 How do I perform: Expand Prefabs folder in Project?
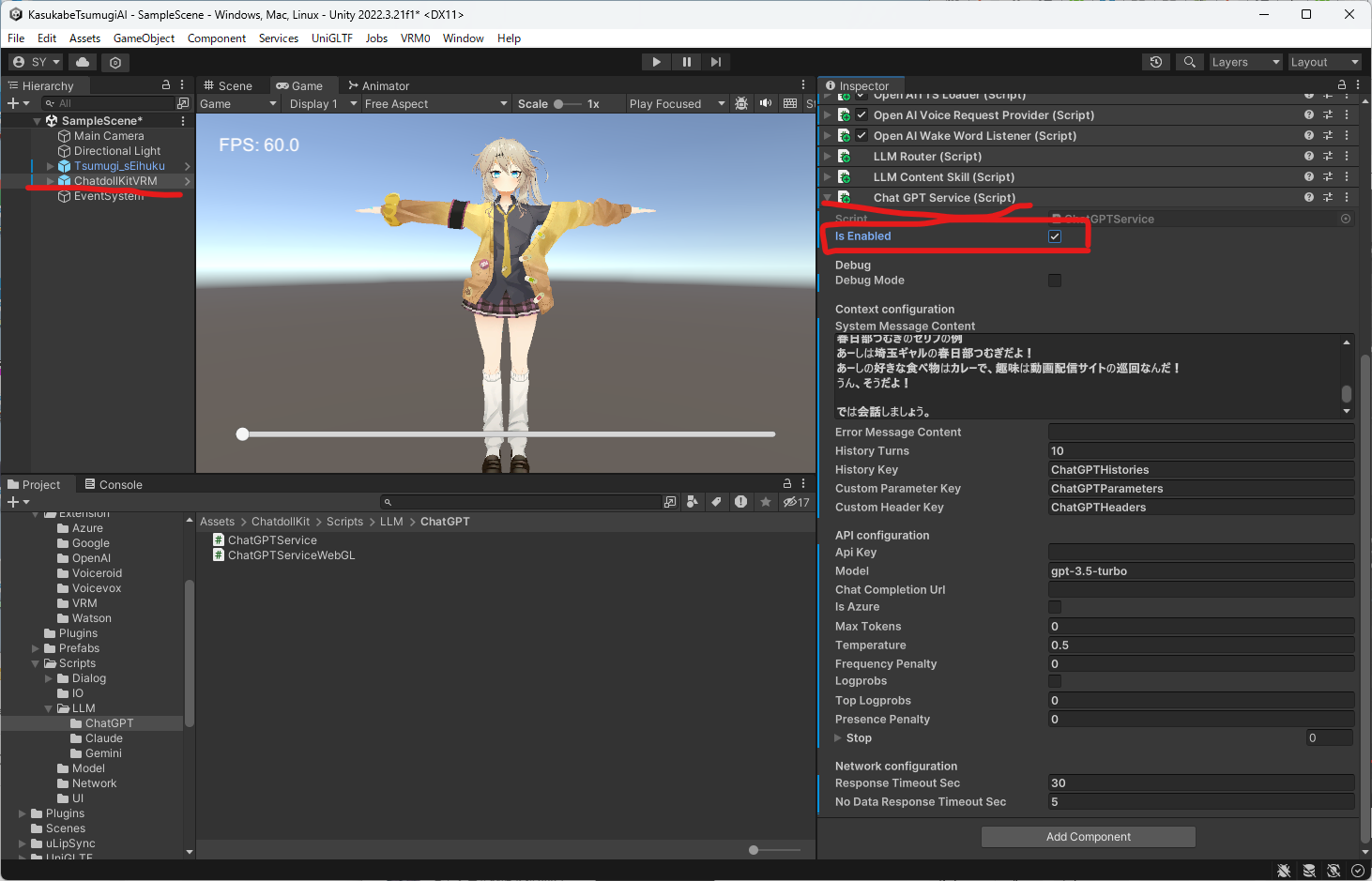(36, 648)
